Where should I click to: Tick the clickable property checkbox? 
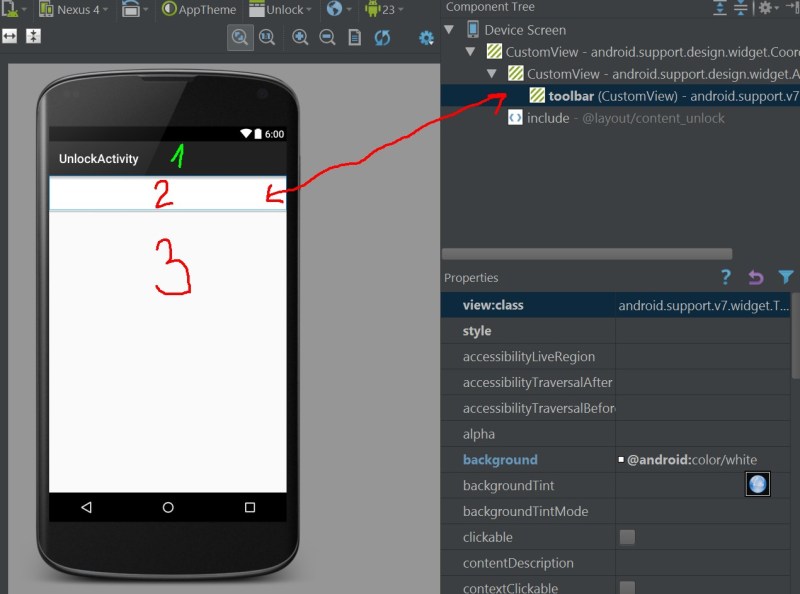[x=627, y=537]
